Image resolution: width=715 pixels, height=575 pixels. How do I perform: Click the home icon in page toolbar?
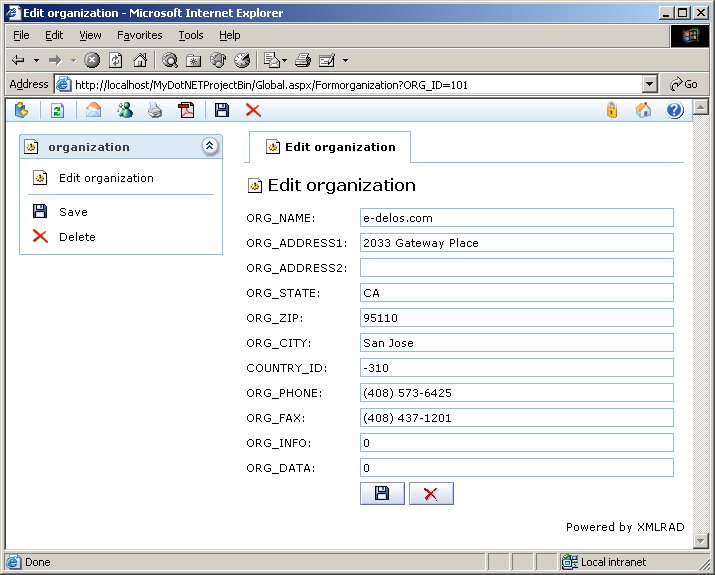click(x=643, y=111)
